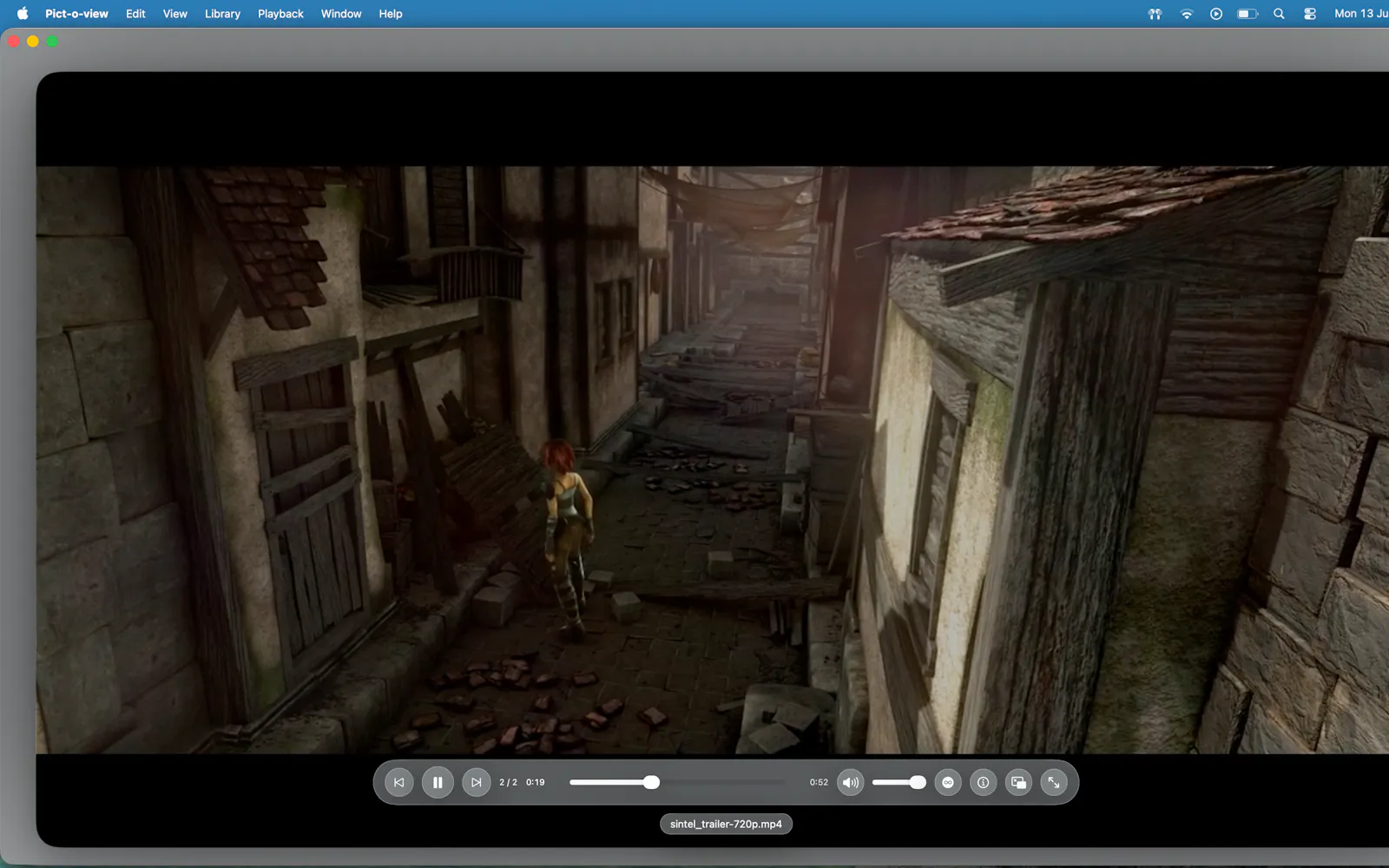Open Control Center icon

click(x=1310, y=14)
